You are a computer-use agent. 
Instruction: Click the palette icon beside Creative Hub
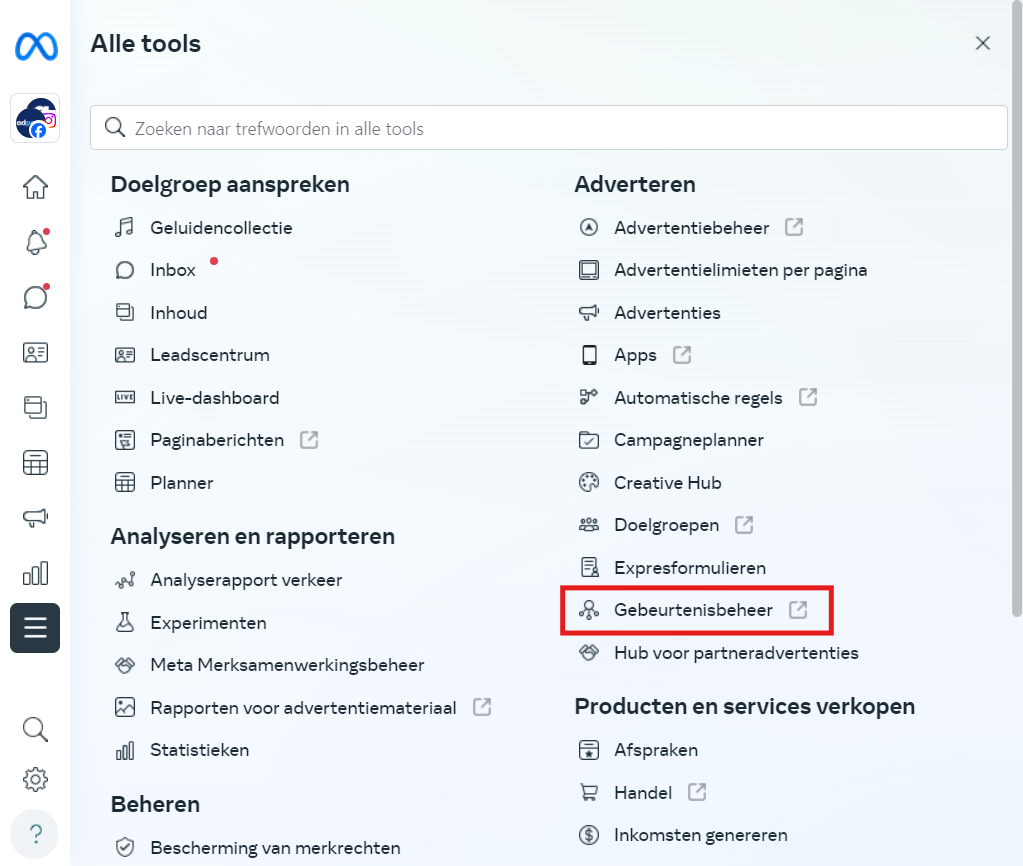click(x=588, y=482)
